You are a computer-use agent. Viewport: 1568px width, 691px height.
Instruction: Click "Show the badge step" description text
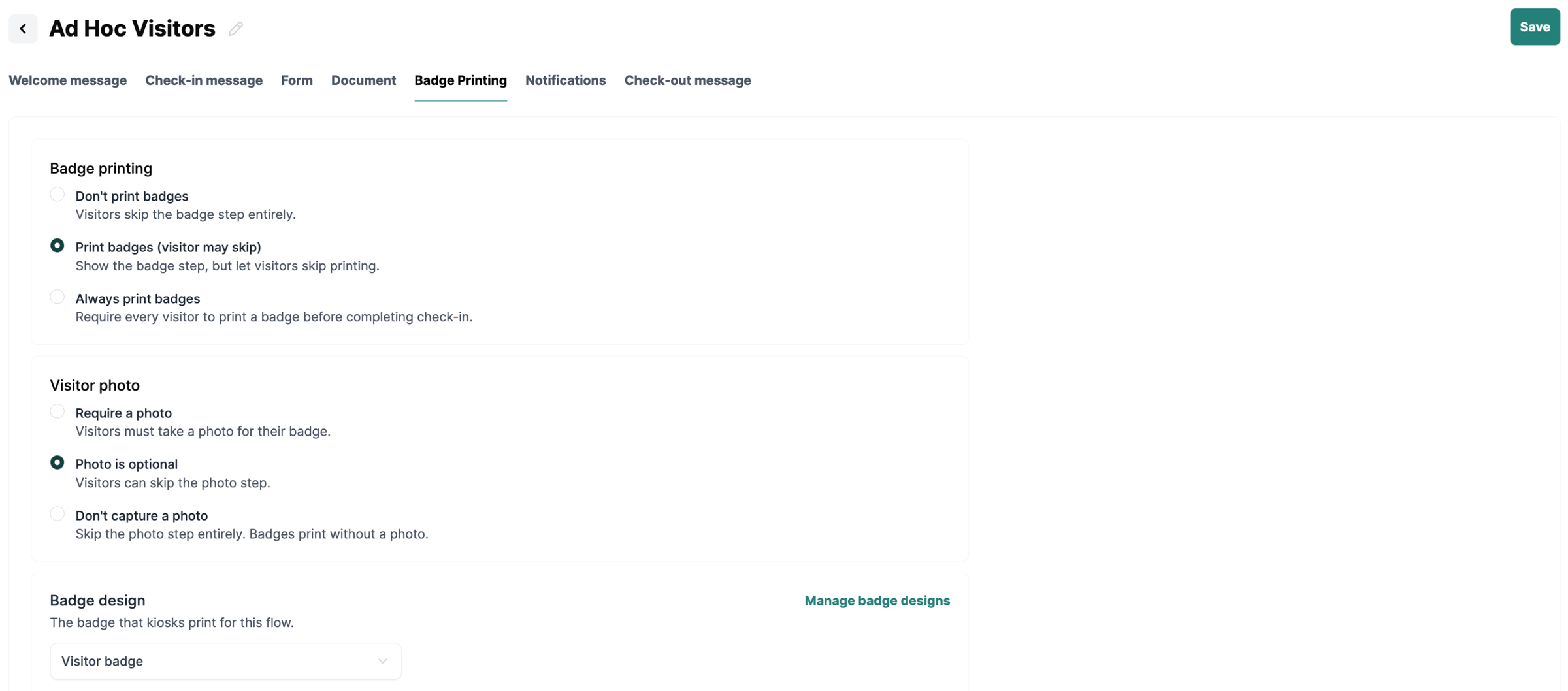coord(227,266)
